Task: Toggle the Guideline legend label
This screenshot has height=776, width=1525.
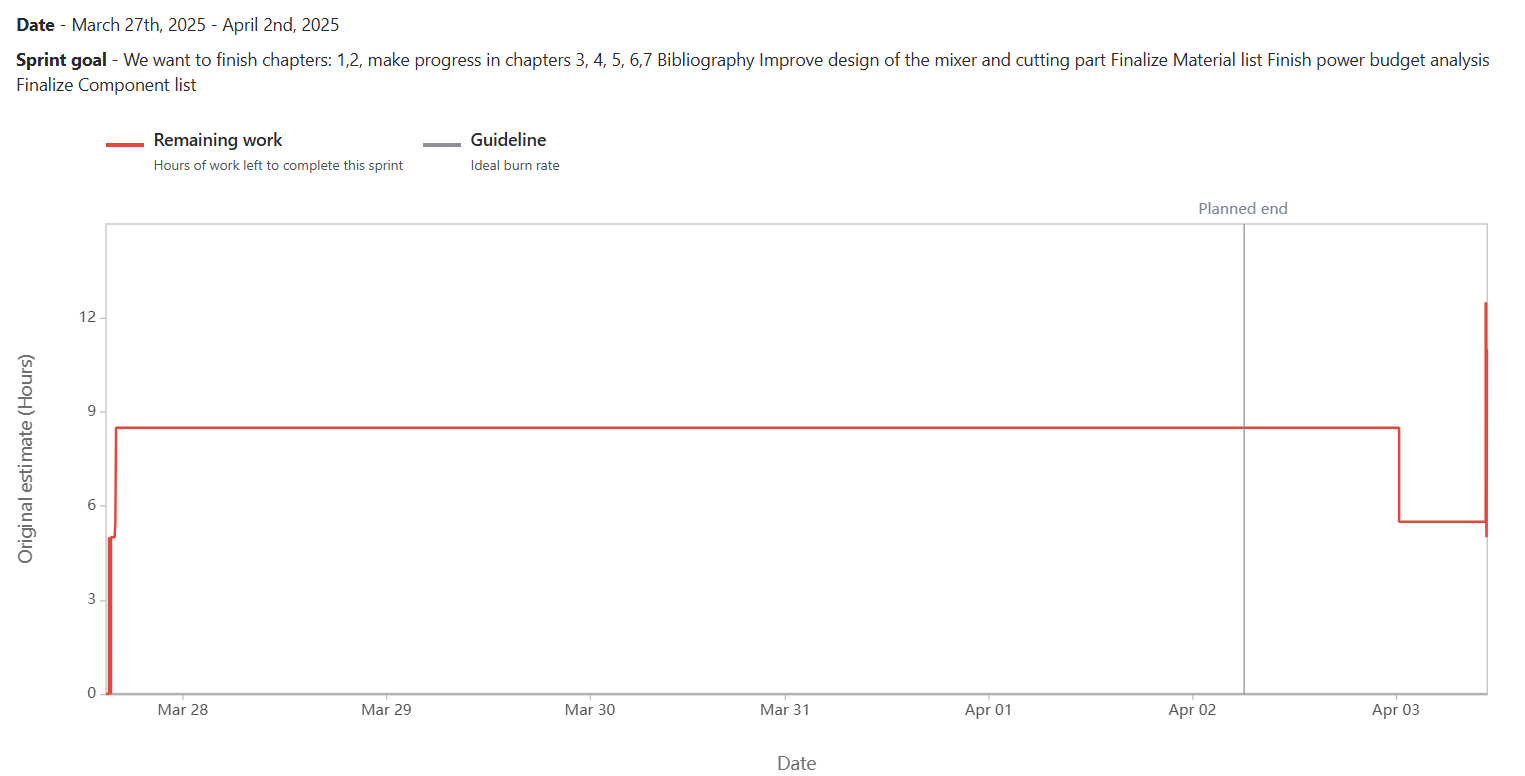Action: (508, 140)
